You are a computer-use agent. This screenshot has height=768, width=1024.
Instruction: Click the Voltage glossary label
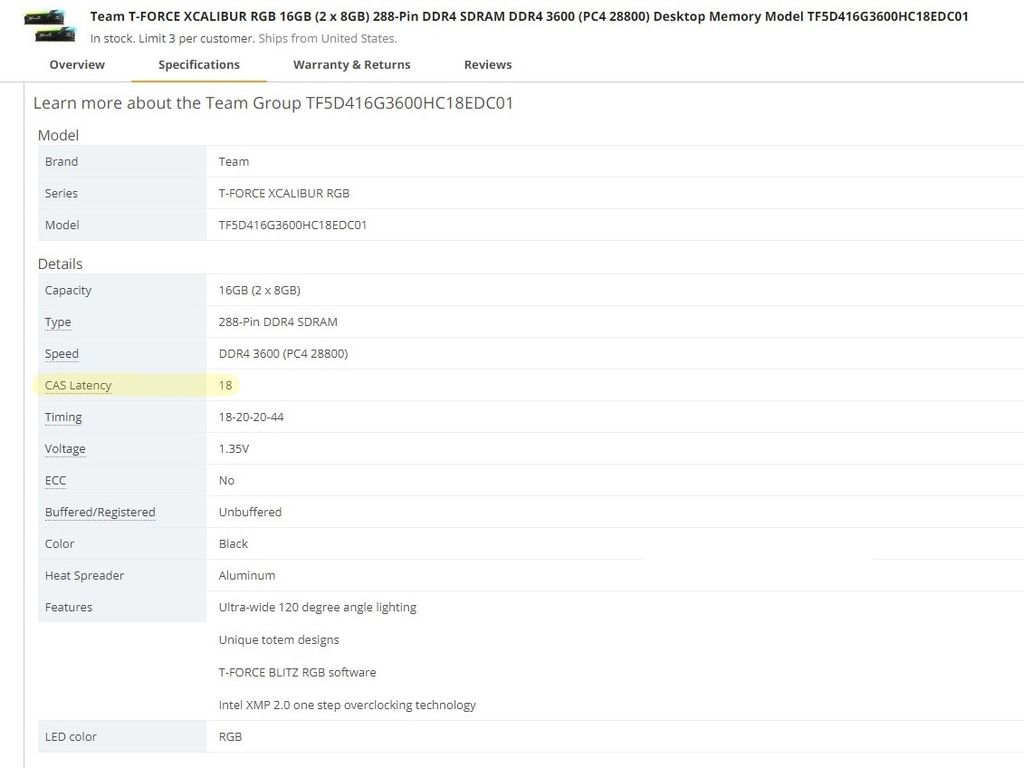65,449
